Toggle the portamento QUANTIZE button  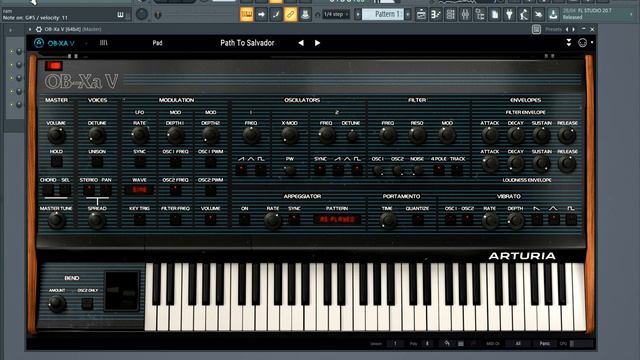click(x=418, y=220)
